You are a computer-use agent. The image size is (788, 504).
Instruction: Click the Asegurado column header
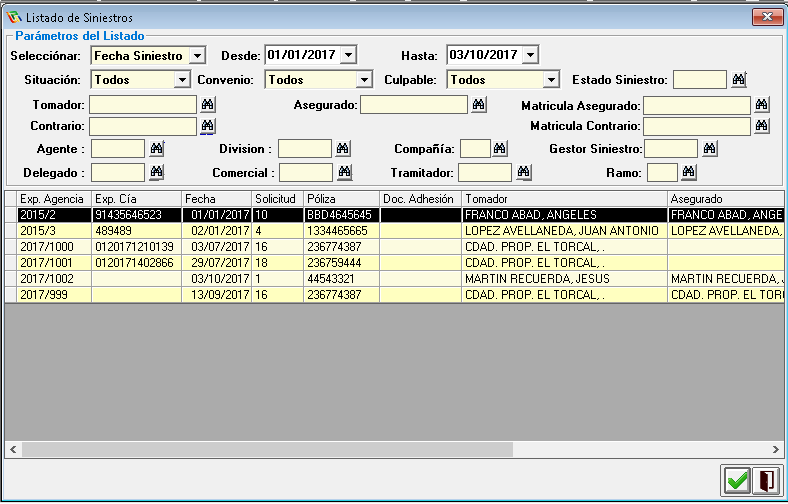coord(725,199)
